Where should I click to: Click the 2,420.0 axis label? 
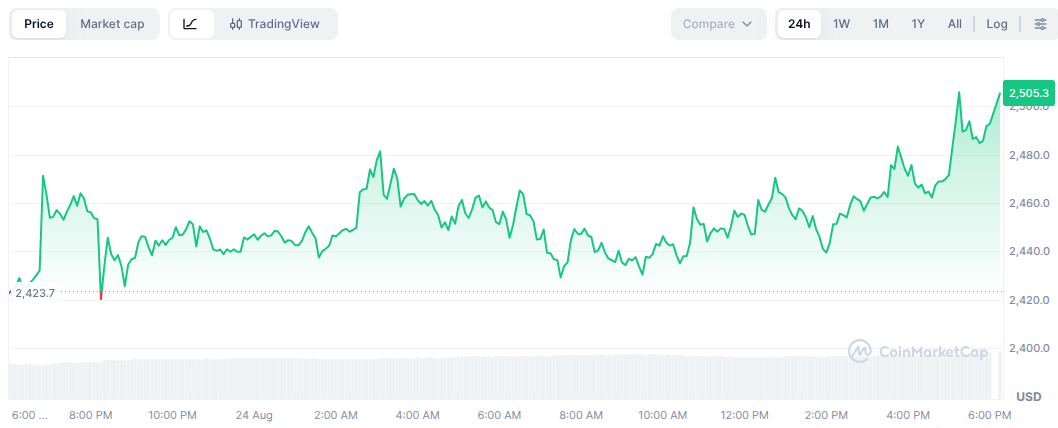[1029, 300]
